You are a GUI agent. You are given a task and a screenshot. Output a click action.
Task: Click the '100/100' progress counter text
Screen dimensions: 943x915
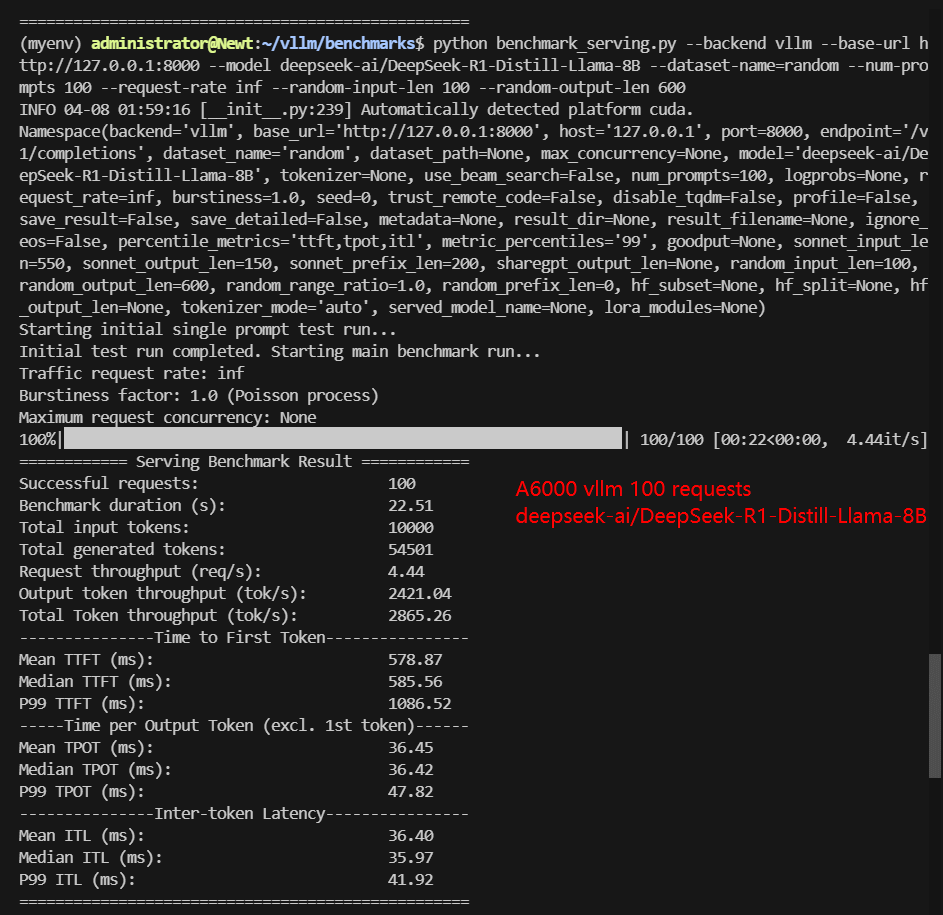[671, 440]
